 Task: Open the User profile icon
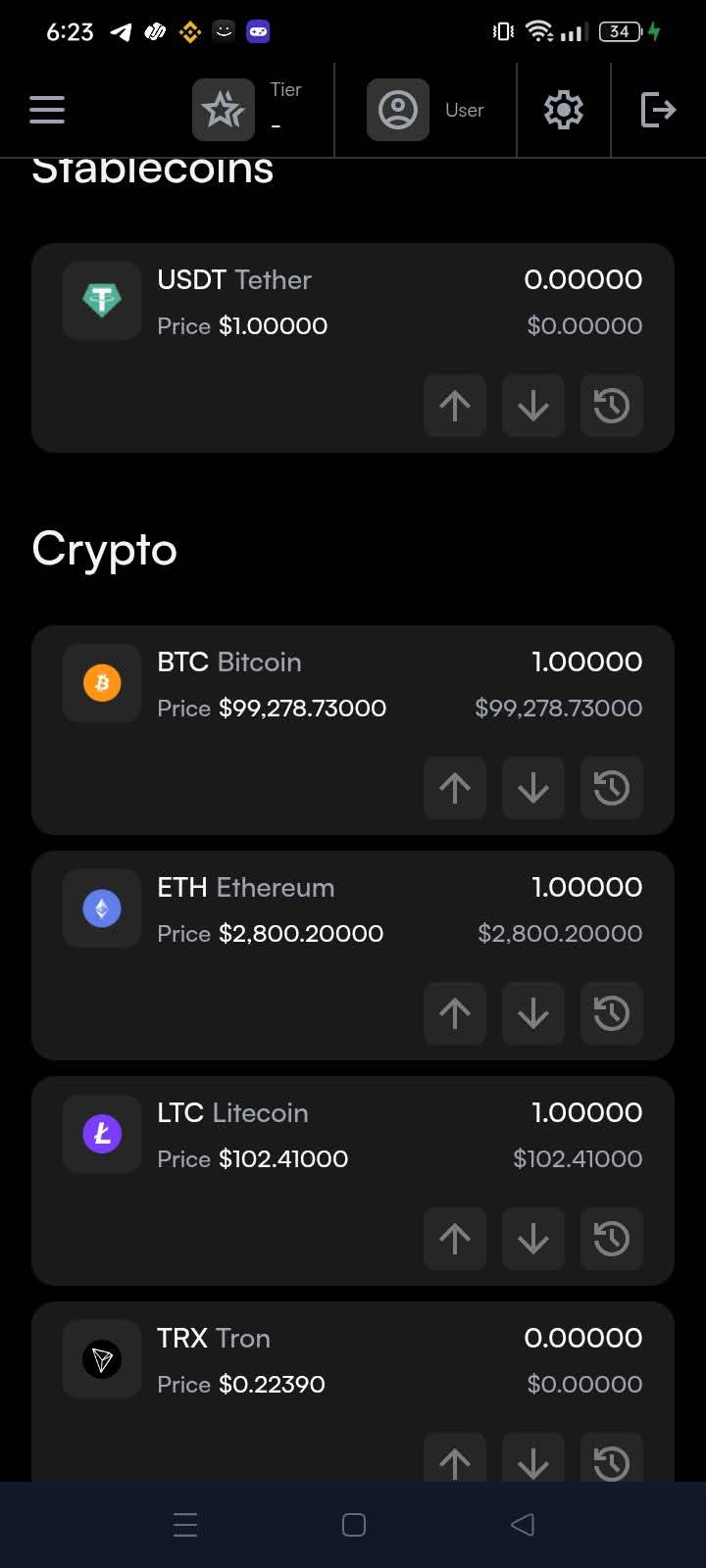click(x=398, y=110)
